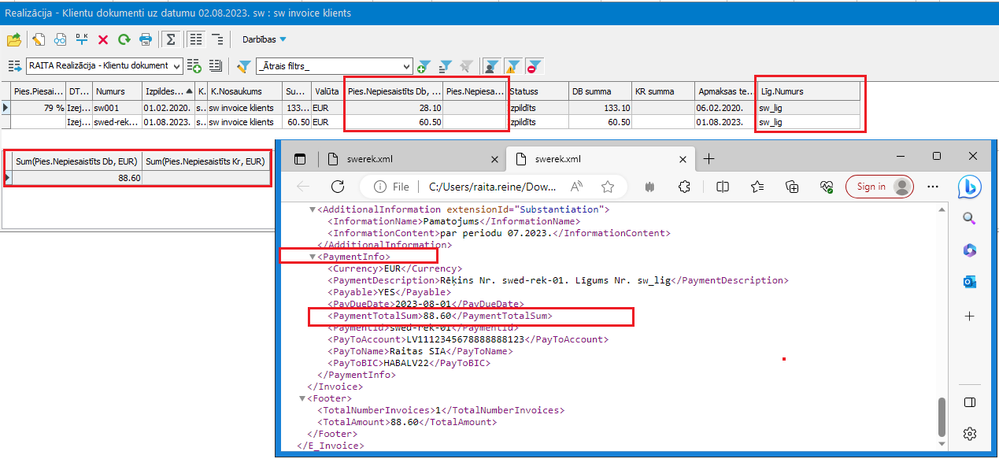
Task: Click the 88.60 sum total cell
Action: point(77,178)
